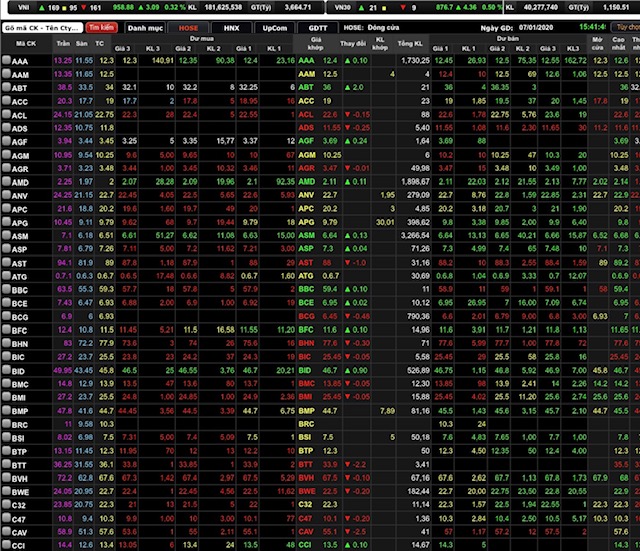Click the Mã CK column header
640x551 pixels.
(26, 44)
